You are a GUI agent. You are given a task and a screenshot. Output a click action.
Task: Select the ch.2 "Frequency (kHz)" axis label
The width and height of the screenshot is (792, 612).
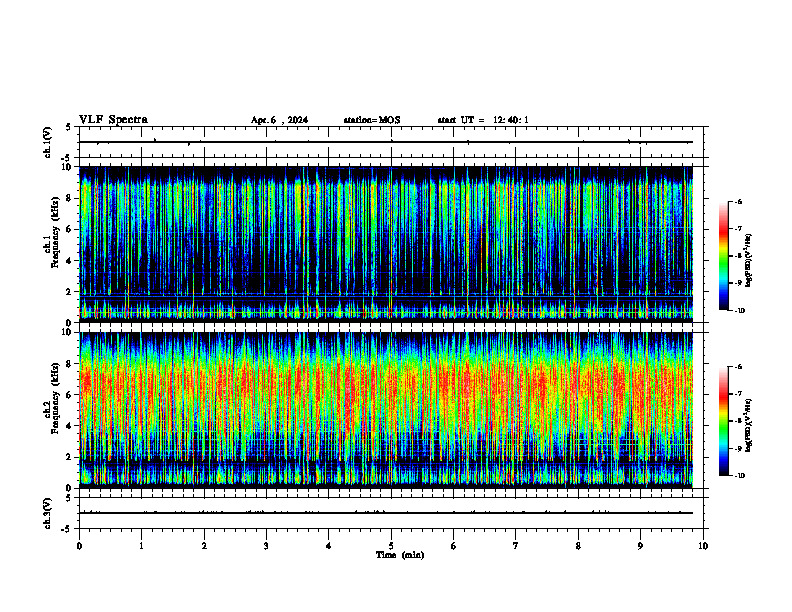[55, 398]
